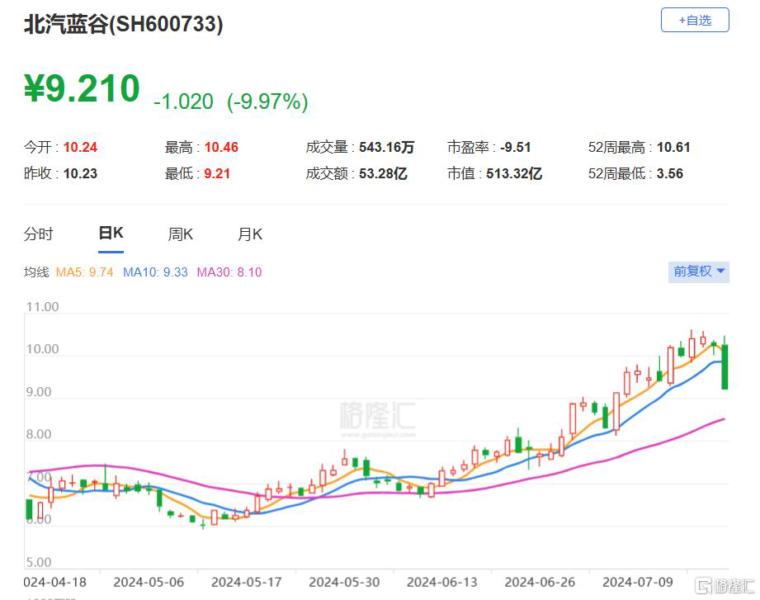This screenshot has height=600, width=760.
Task: Click the 8.00 price axis label
Action: (39, 434)
